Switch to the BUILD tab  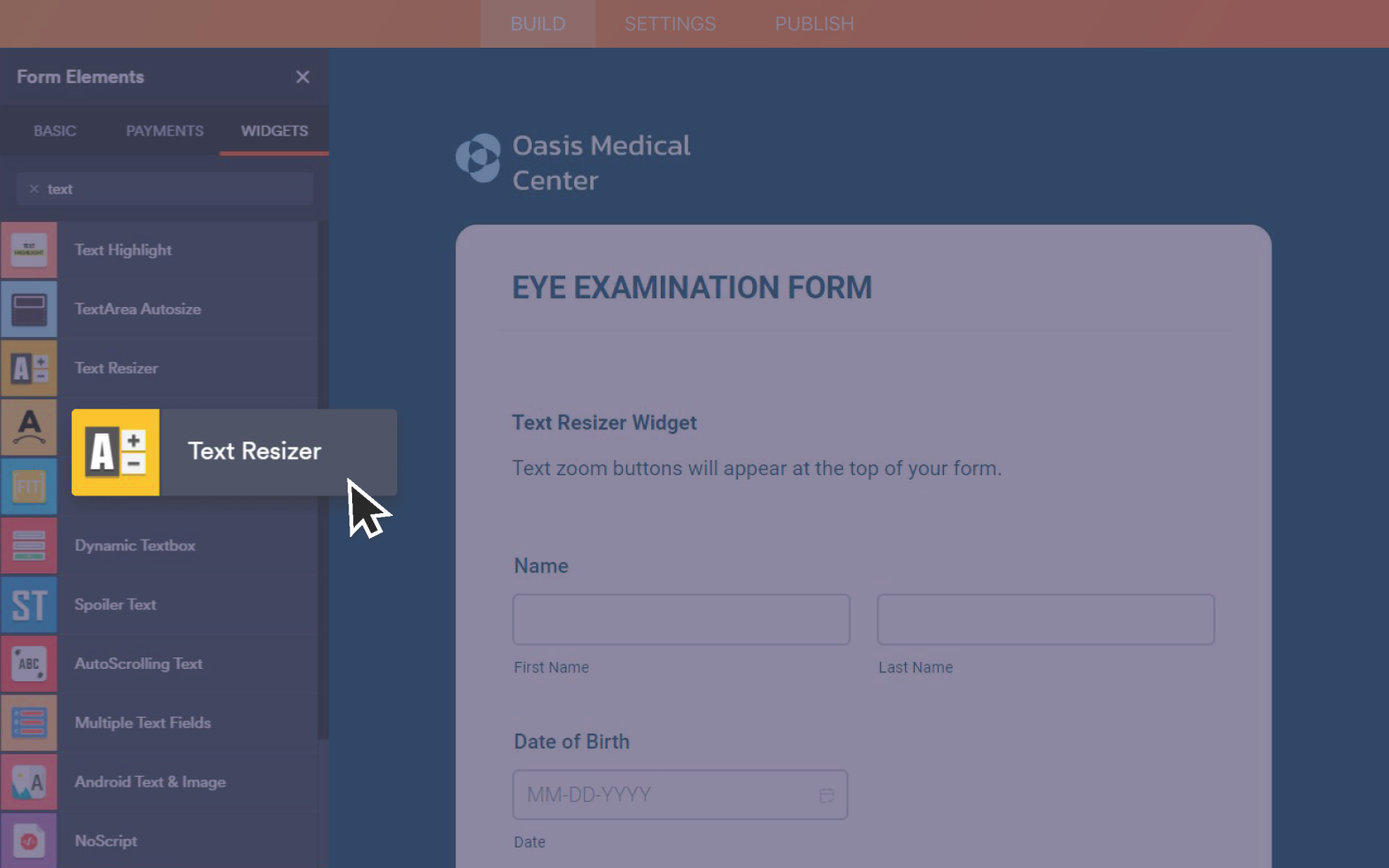pos(538,24)
